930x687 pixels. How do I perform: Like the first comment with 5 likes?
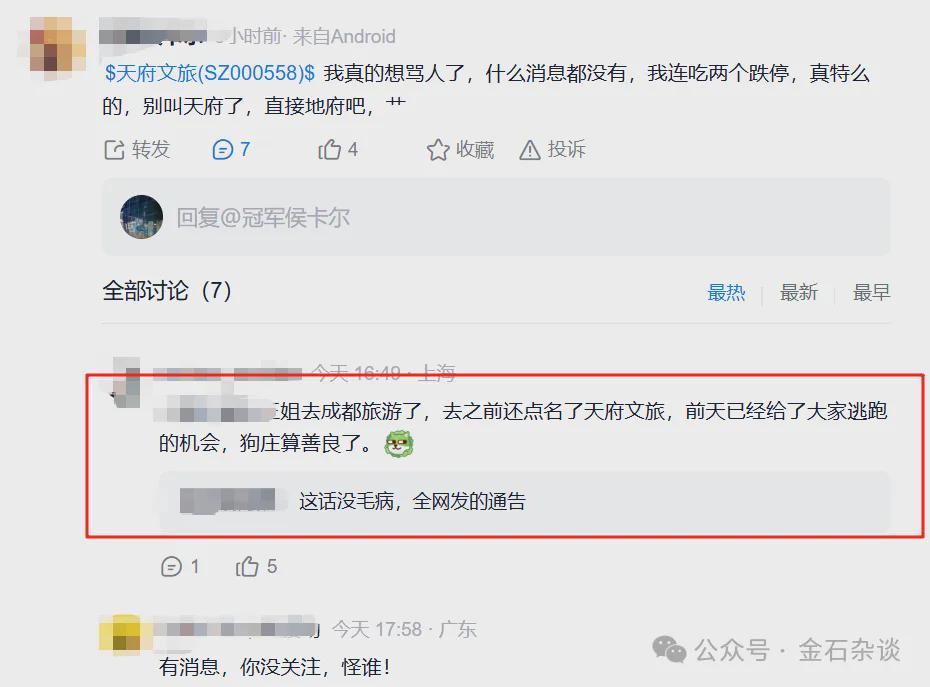247,567
